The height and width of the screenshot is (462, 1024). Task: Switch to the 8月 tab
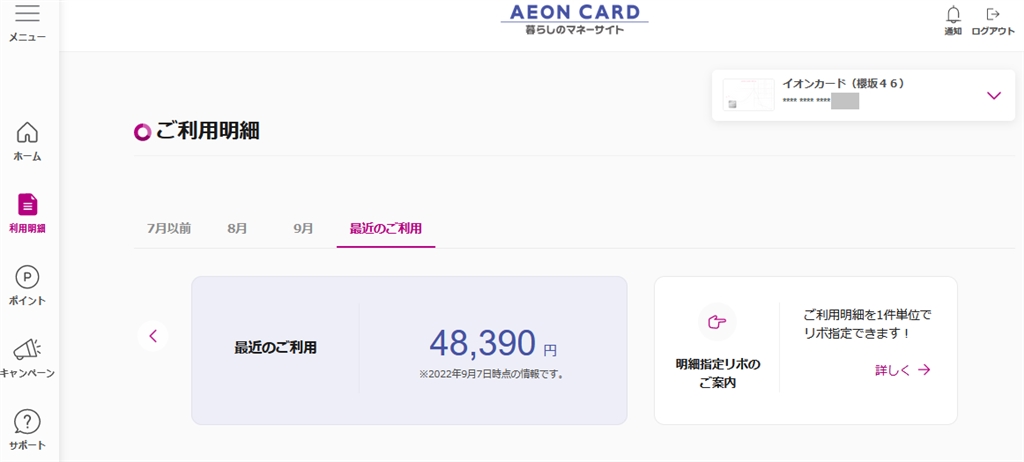click(x=237, y=228)
